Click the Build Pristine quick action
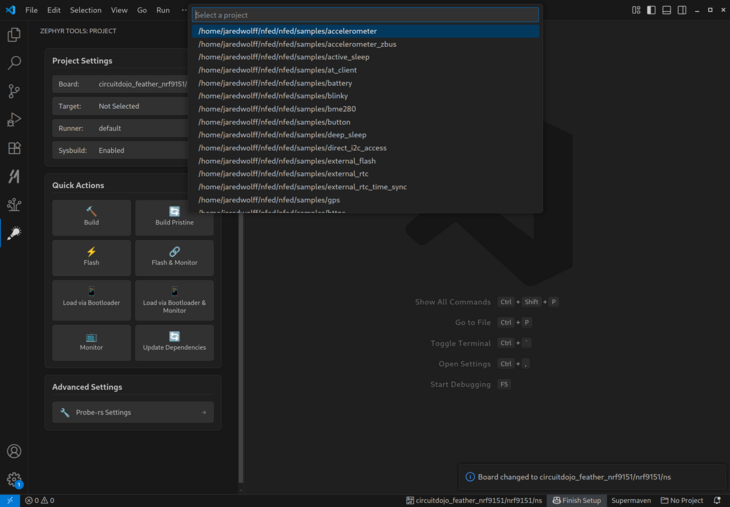 click(175, 217)
